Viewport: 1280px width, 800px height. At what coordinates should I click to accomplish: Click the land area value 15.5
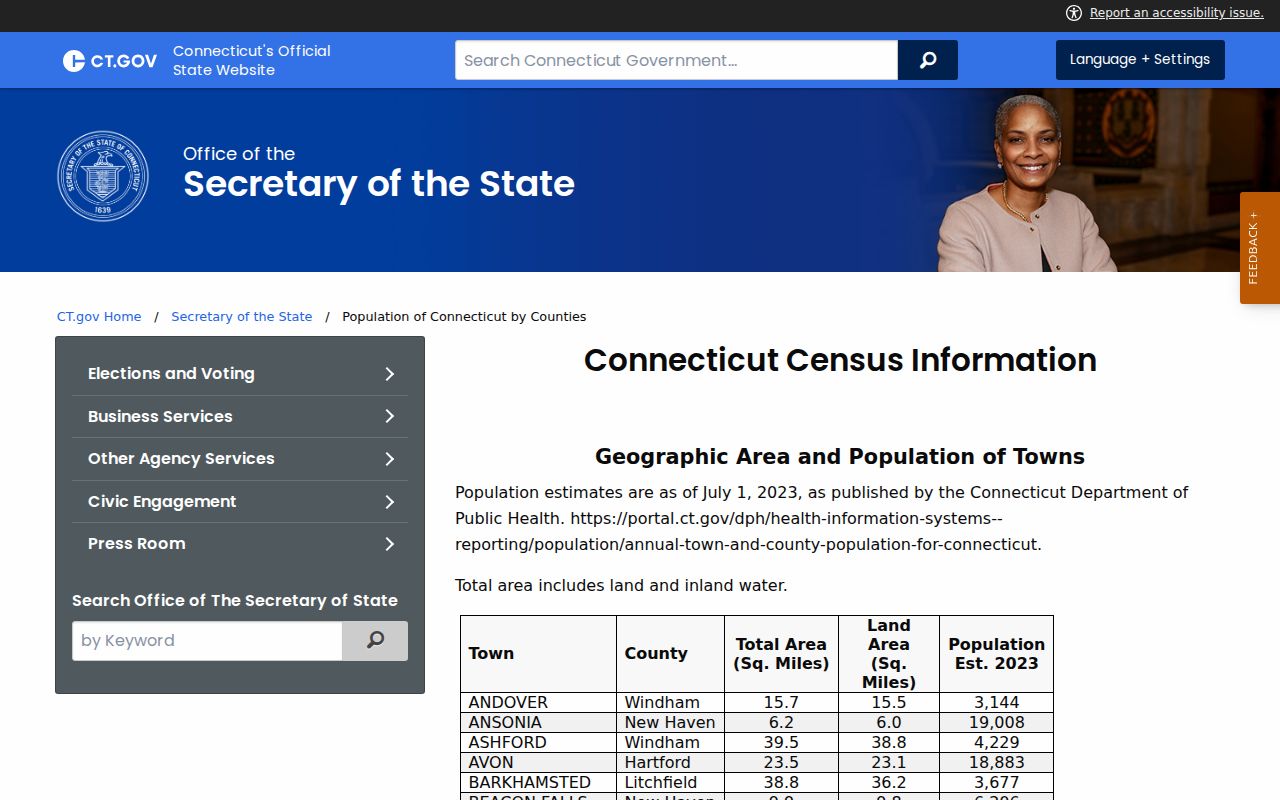(889, 703)
